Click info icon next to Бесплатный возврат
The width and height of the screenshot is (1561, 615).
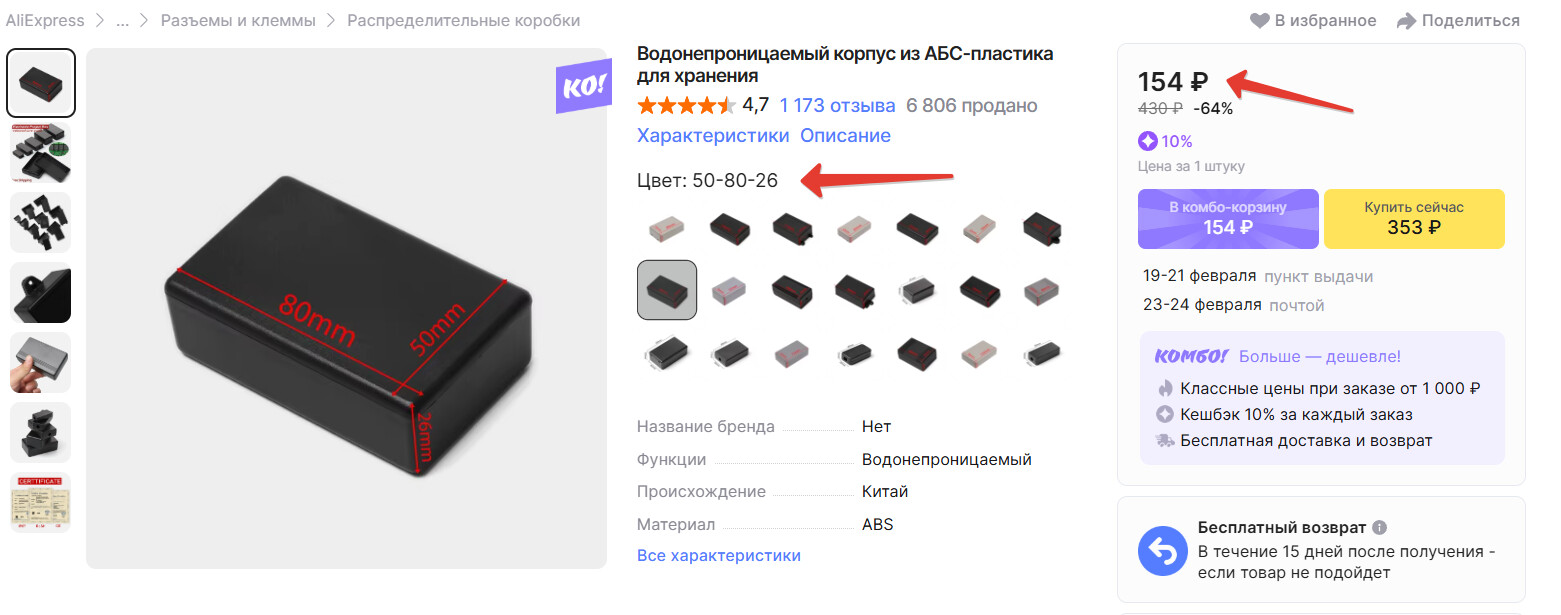1380,527
